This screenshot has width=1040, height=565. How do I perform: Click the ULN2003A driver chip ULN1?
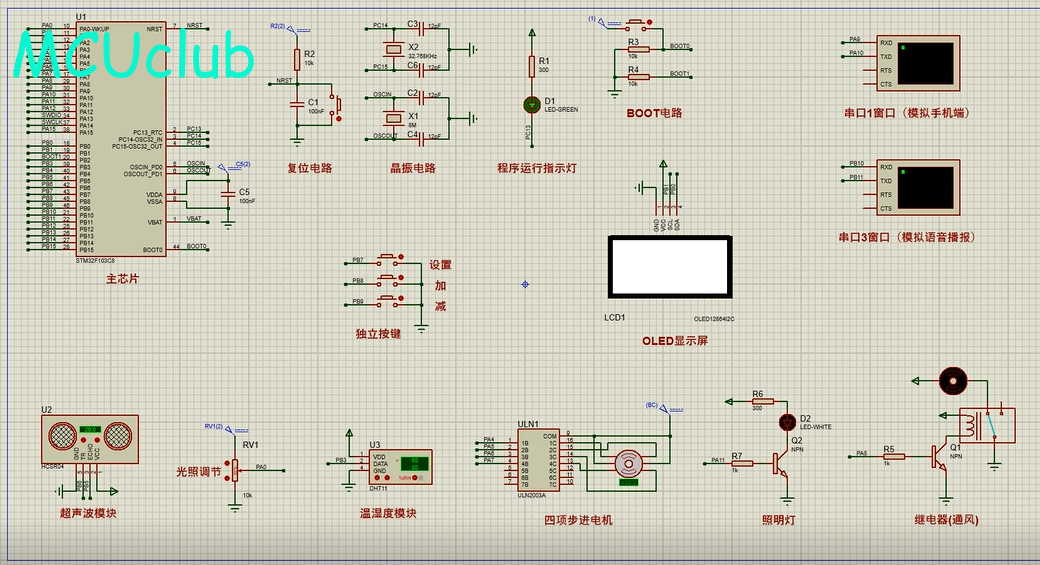click(538, 460)
